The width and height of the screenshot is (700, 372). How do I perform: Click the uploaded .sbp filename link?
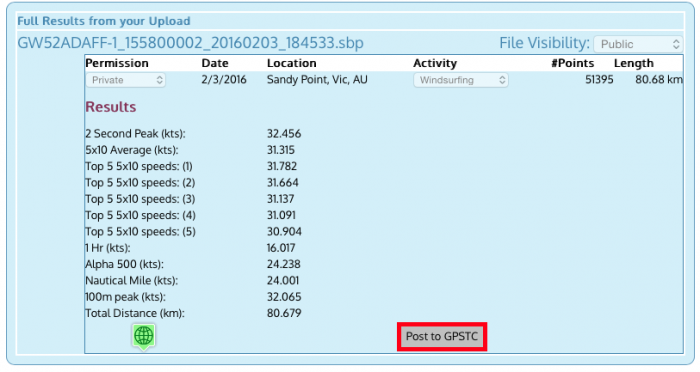tap(191, 43)
